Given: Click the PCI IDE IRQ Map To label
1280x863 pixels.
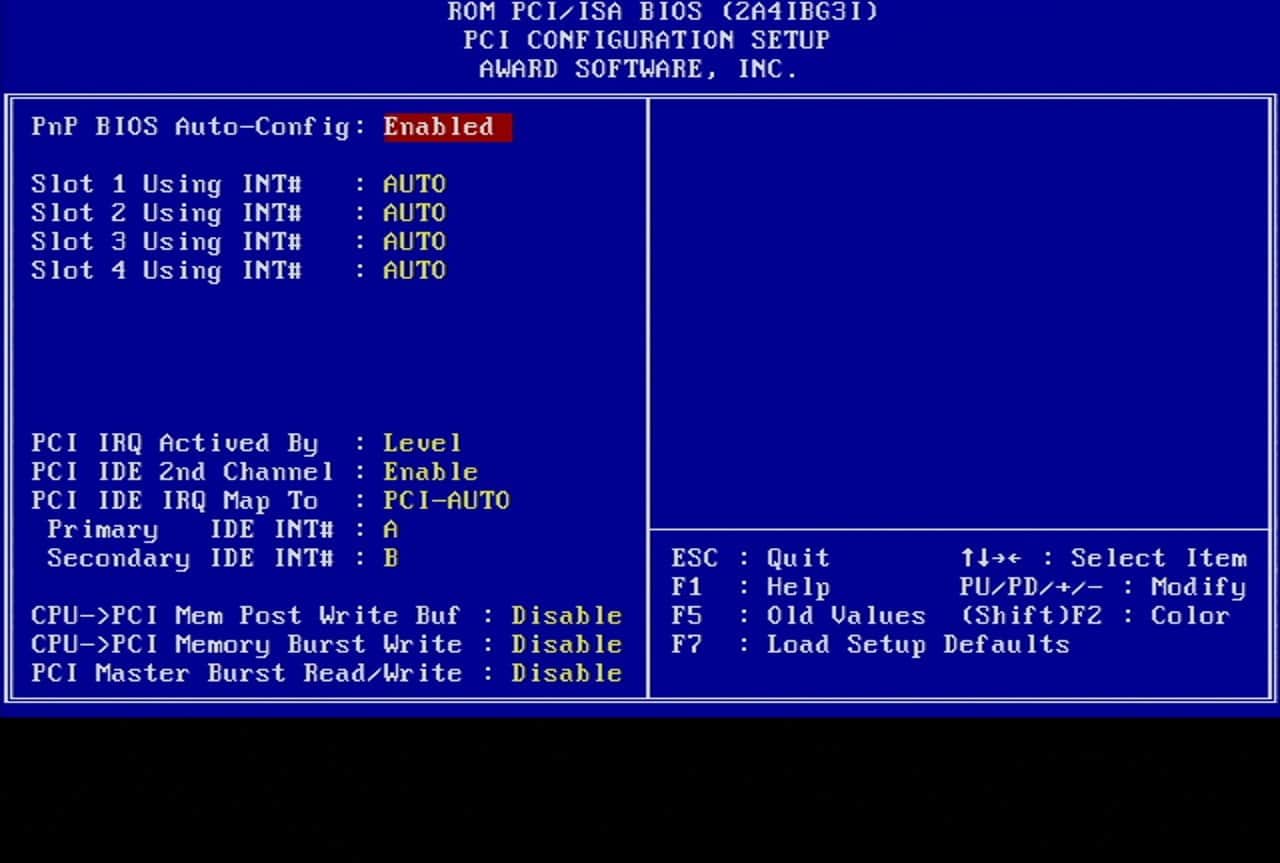Looking at the screenshot, I should coord(175,501).
